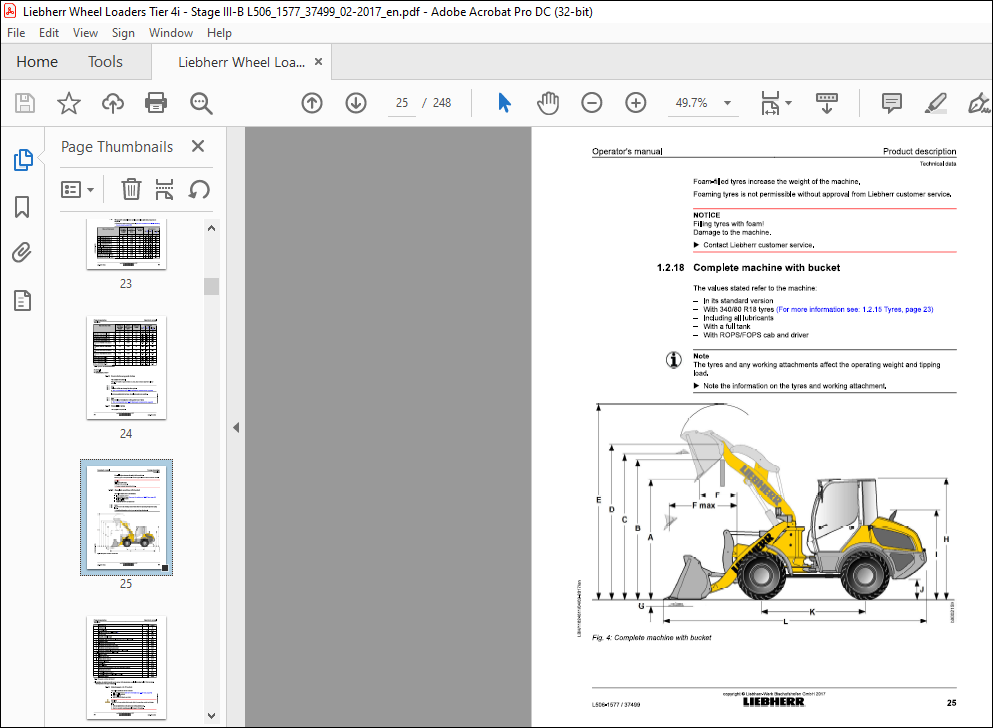The height and width of the screenshot is (728, 993).
Task: Add document to starred favorites
Action: click(68, 103)
